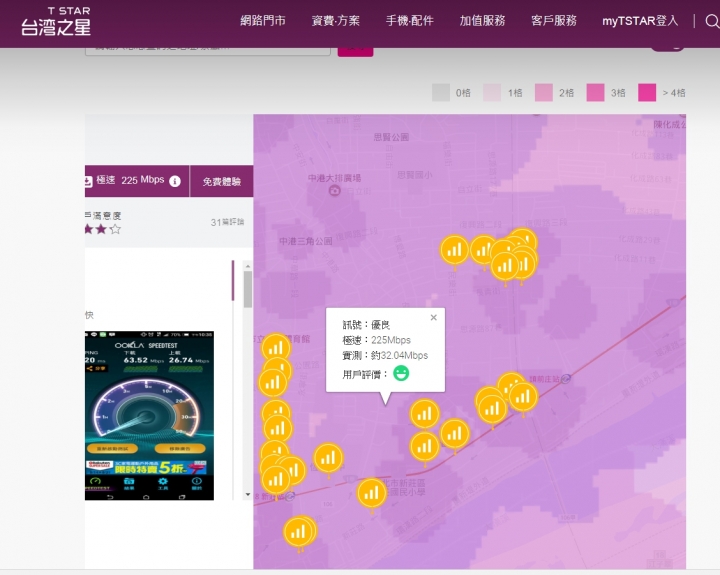This screenshot has height=575, width=720.
Task: Click 實測:約32.04Mbps text in popup
Action: [385, 355]
